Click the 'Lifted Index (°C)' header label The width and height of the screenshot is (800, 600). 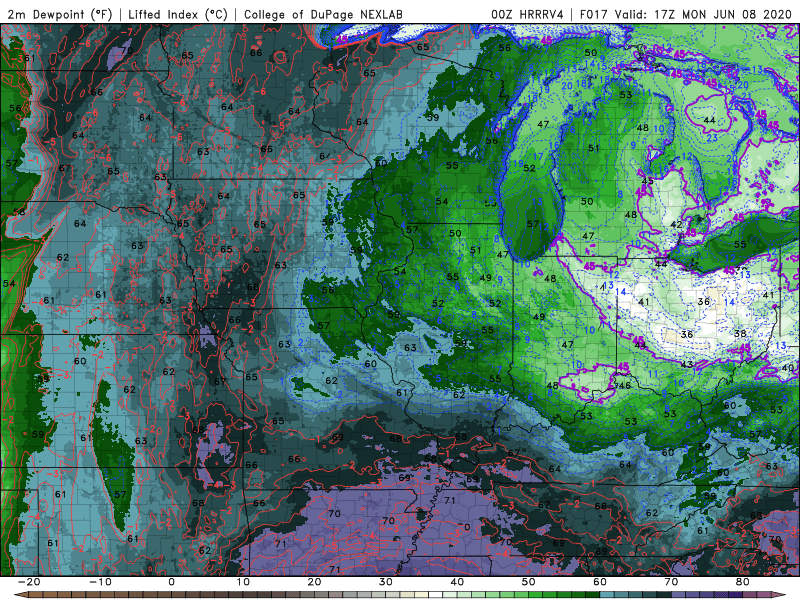[177, 15]
